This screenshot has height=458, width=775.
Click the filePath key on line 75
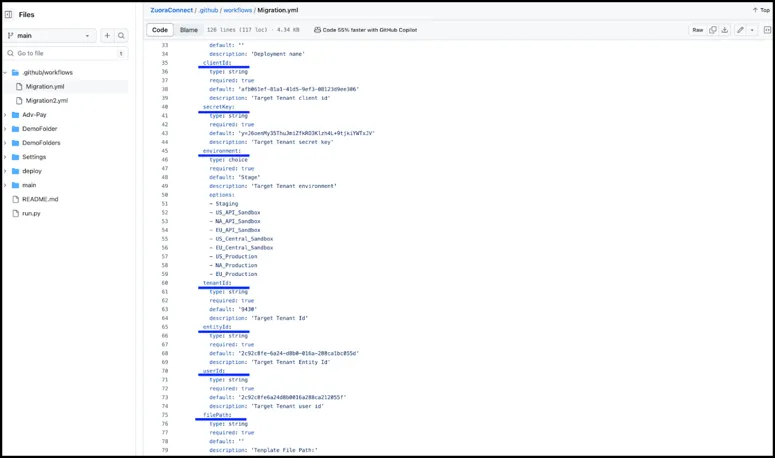coord(217,415)
